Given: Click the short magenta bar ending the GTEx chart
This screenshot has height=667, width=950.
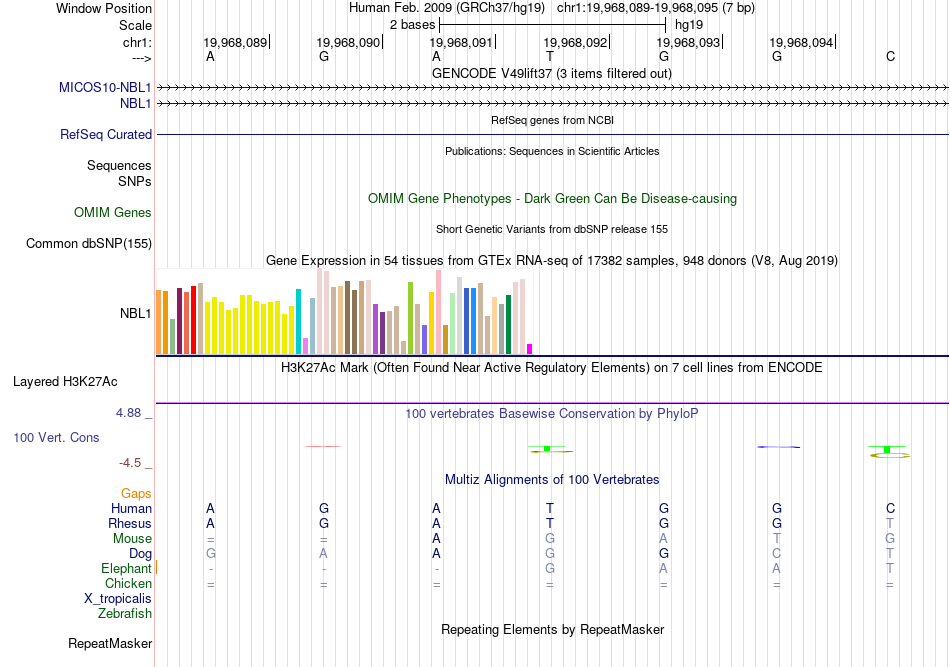Looking at the screenshot, I should (530, 349).
